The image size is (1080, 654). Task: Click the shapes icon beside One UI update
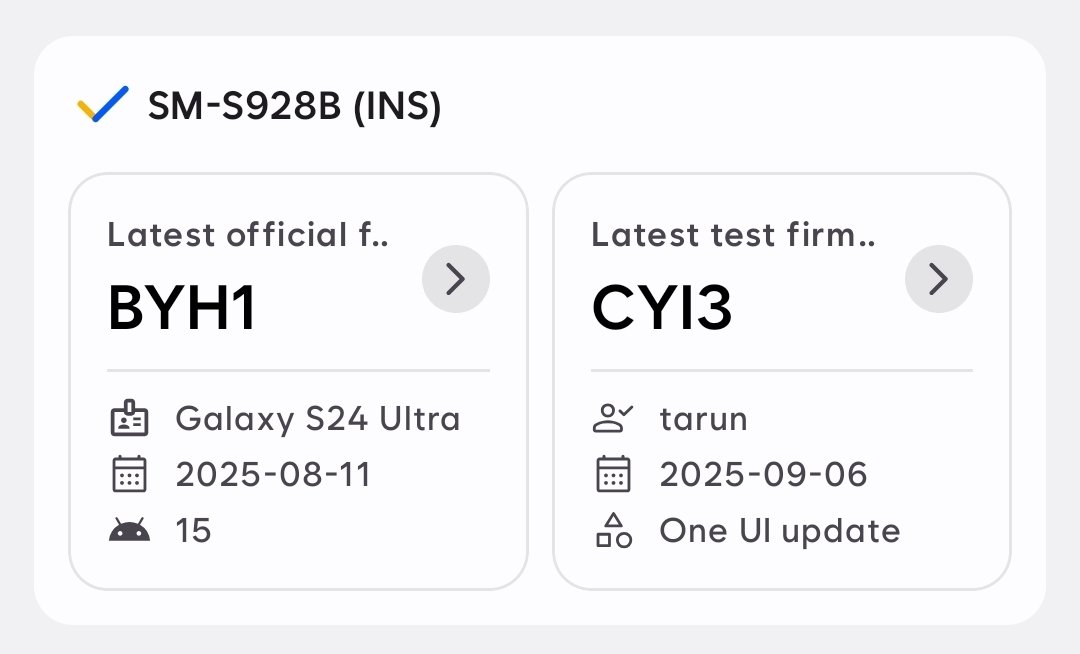point(613,530)
